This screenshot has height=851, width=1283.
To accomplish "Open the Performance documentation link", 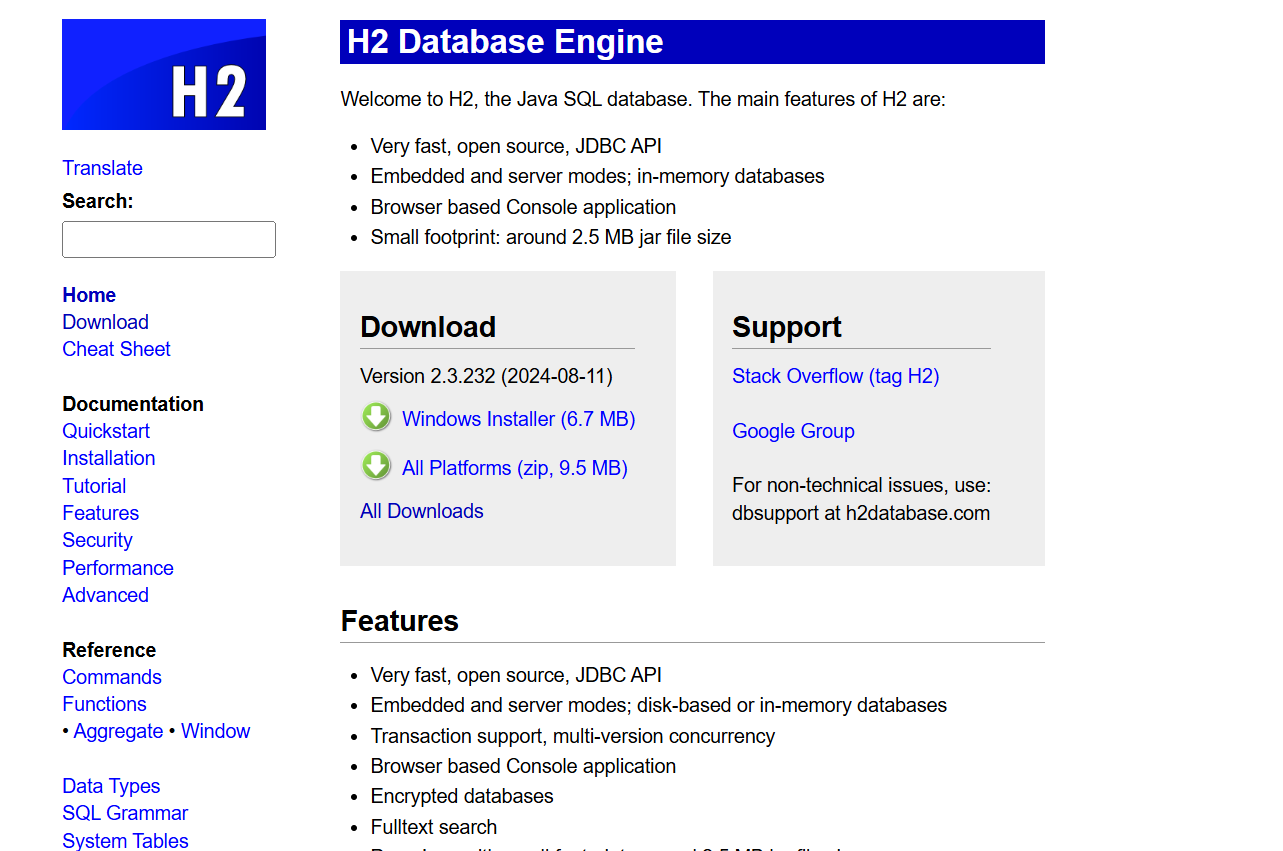I will coord(117,568).
